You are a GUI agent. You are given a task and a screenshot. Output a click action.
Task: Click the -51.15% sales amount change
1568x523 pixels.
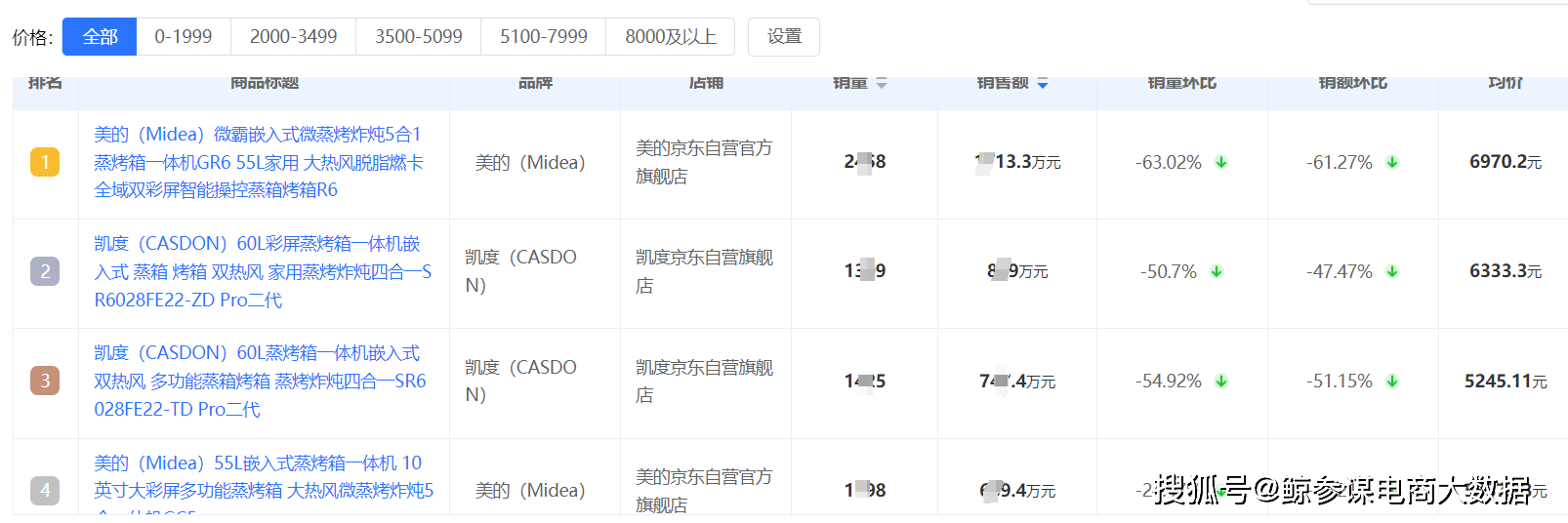tap(1340, 381)
